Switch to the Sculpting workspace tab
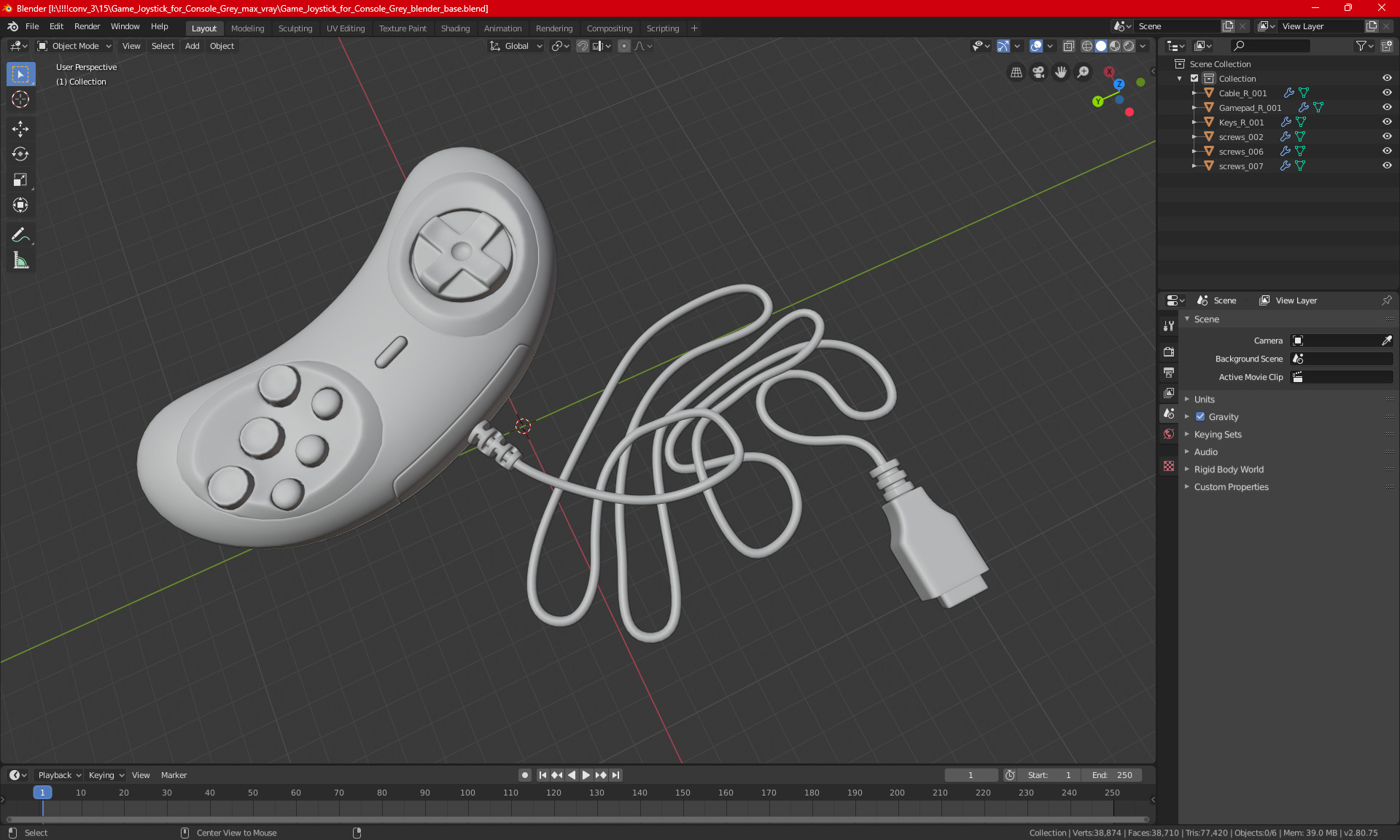The image size is (1400, 840). (x=295, y=28)
